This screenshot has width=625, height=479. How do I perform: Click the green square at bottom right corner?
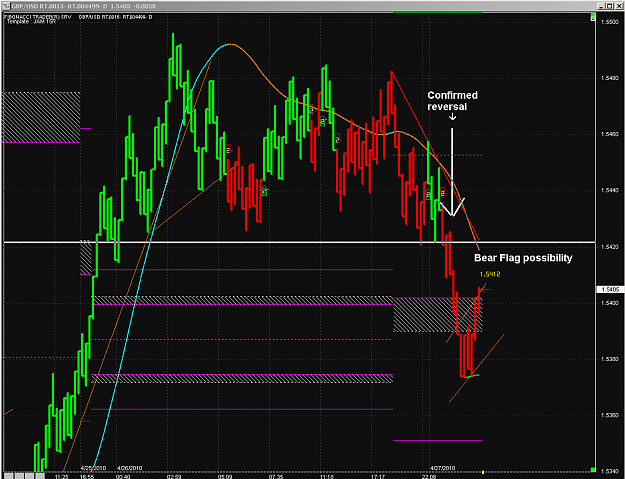tap(593, 470)
